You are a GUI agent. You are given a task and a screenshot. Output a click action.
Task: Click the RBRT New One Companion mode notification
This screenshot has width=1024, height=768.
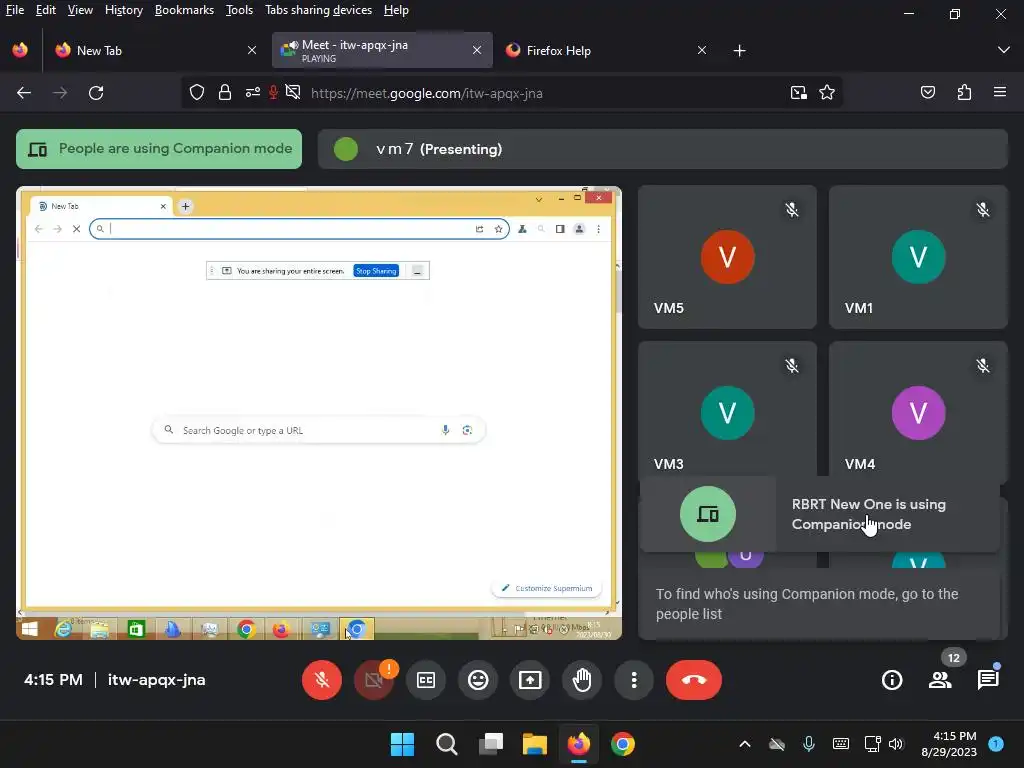[820, 514]
